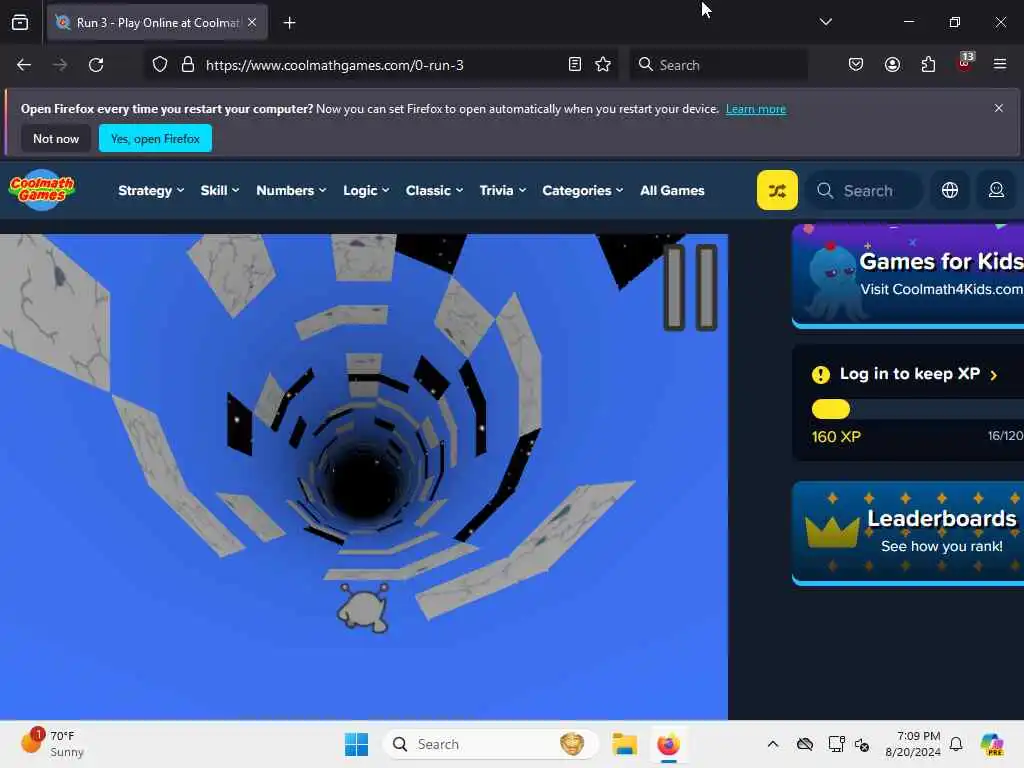Open the Pocket save icon
This screenshot has width=1024, height=768.
coord(856,65)
